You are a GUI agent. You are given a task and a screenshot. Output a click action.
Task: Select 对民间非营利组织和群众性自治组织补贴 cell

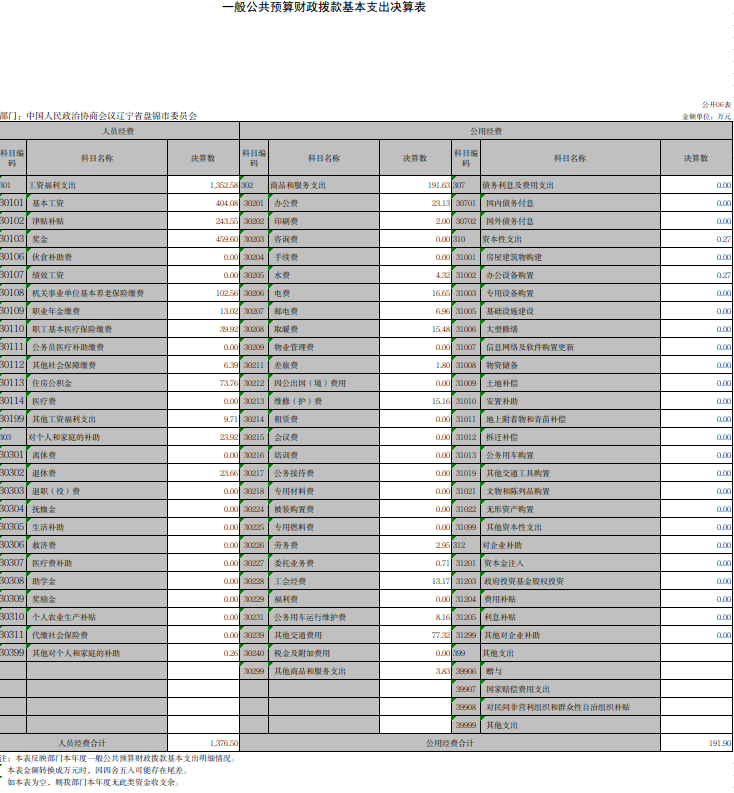tap(570, 707)
